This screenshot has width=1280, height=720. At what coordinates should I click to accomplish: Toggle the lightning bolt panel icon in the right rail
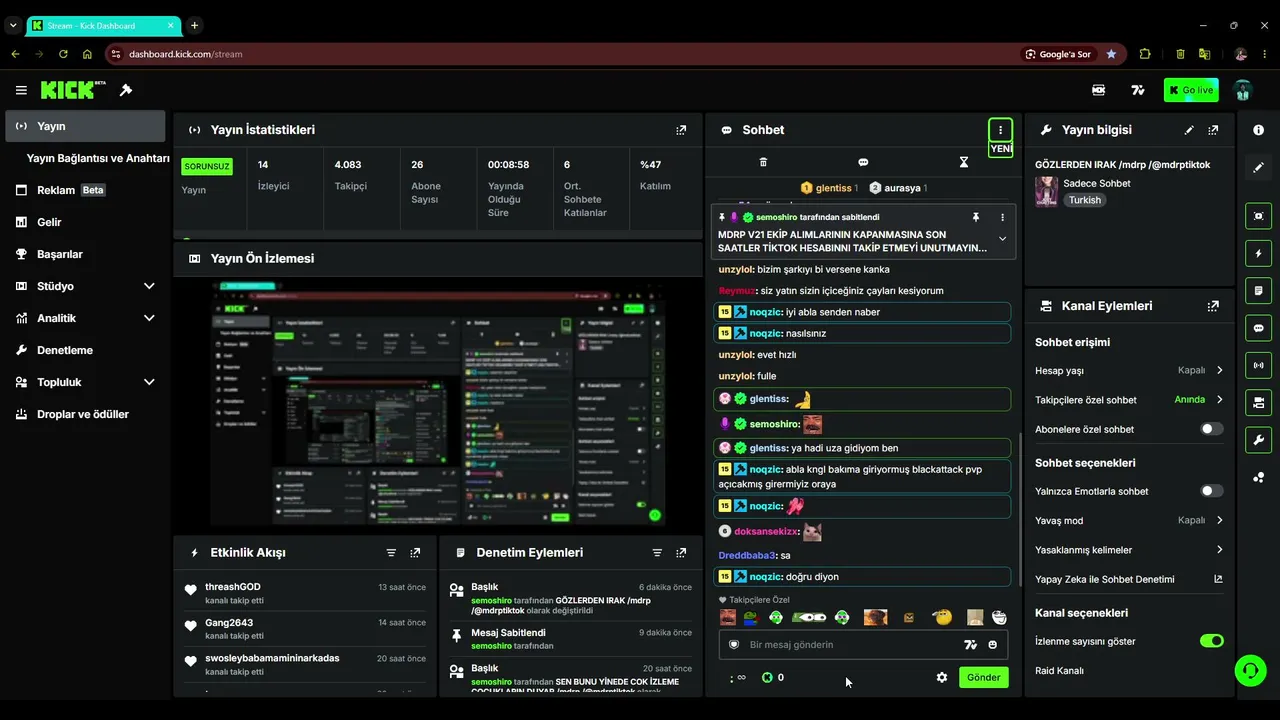[1258, 253]
